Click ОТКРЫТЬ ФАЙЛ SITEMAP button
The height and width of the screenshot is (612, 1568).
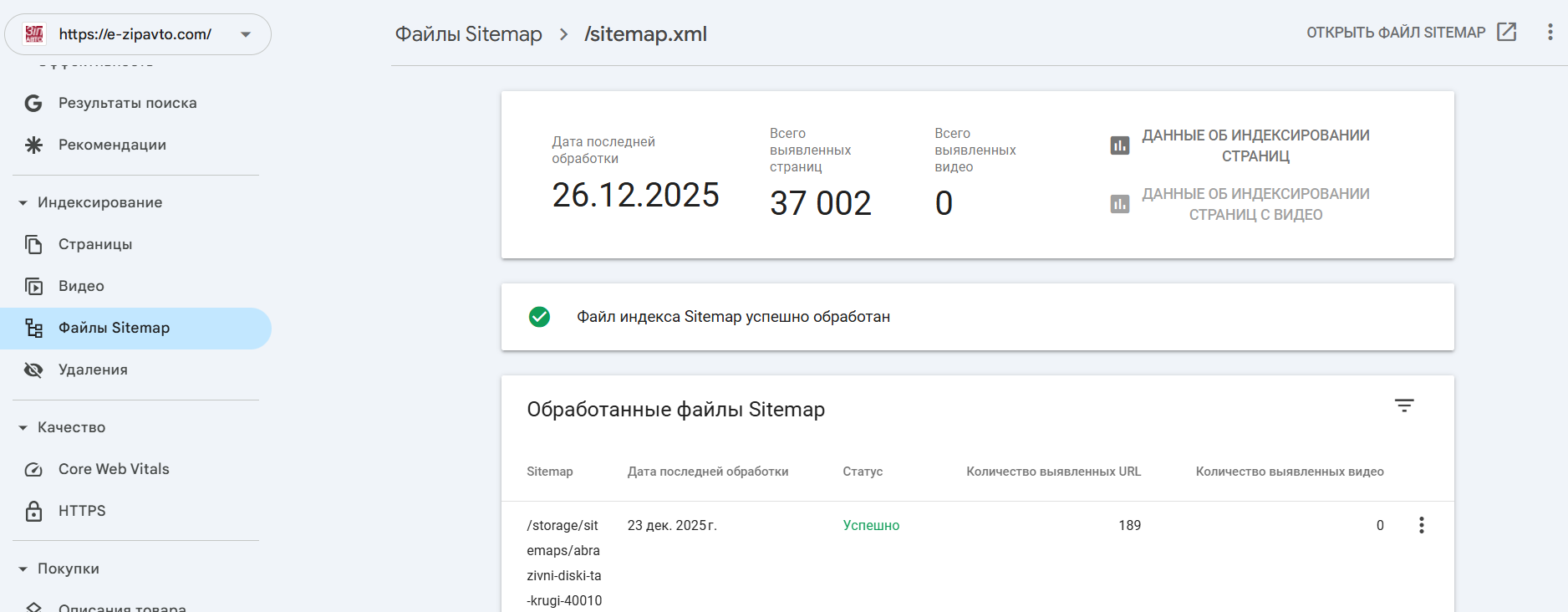pos(1411,33)
